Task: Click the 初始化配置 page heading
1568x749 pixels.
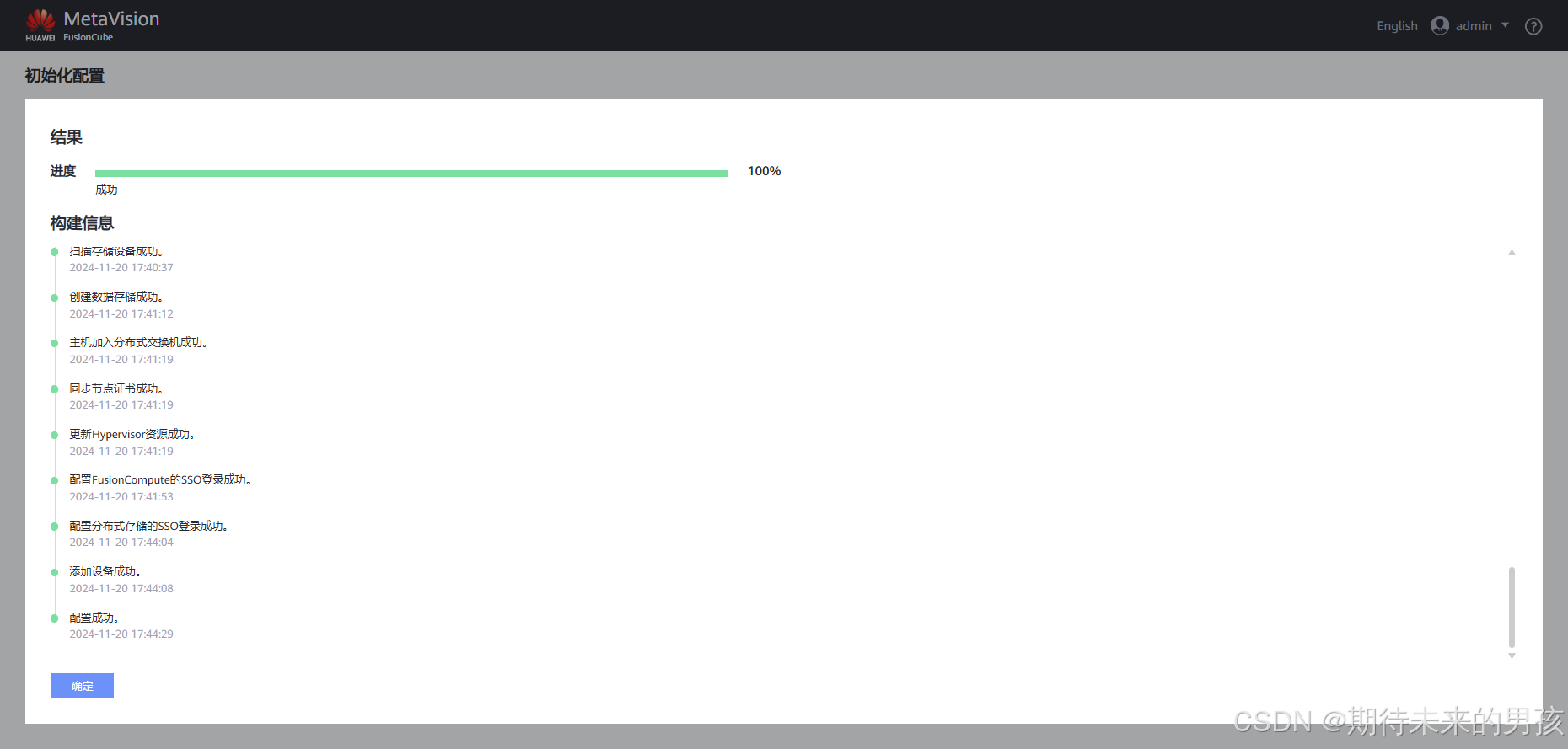Action: coord(65,76)
